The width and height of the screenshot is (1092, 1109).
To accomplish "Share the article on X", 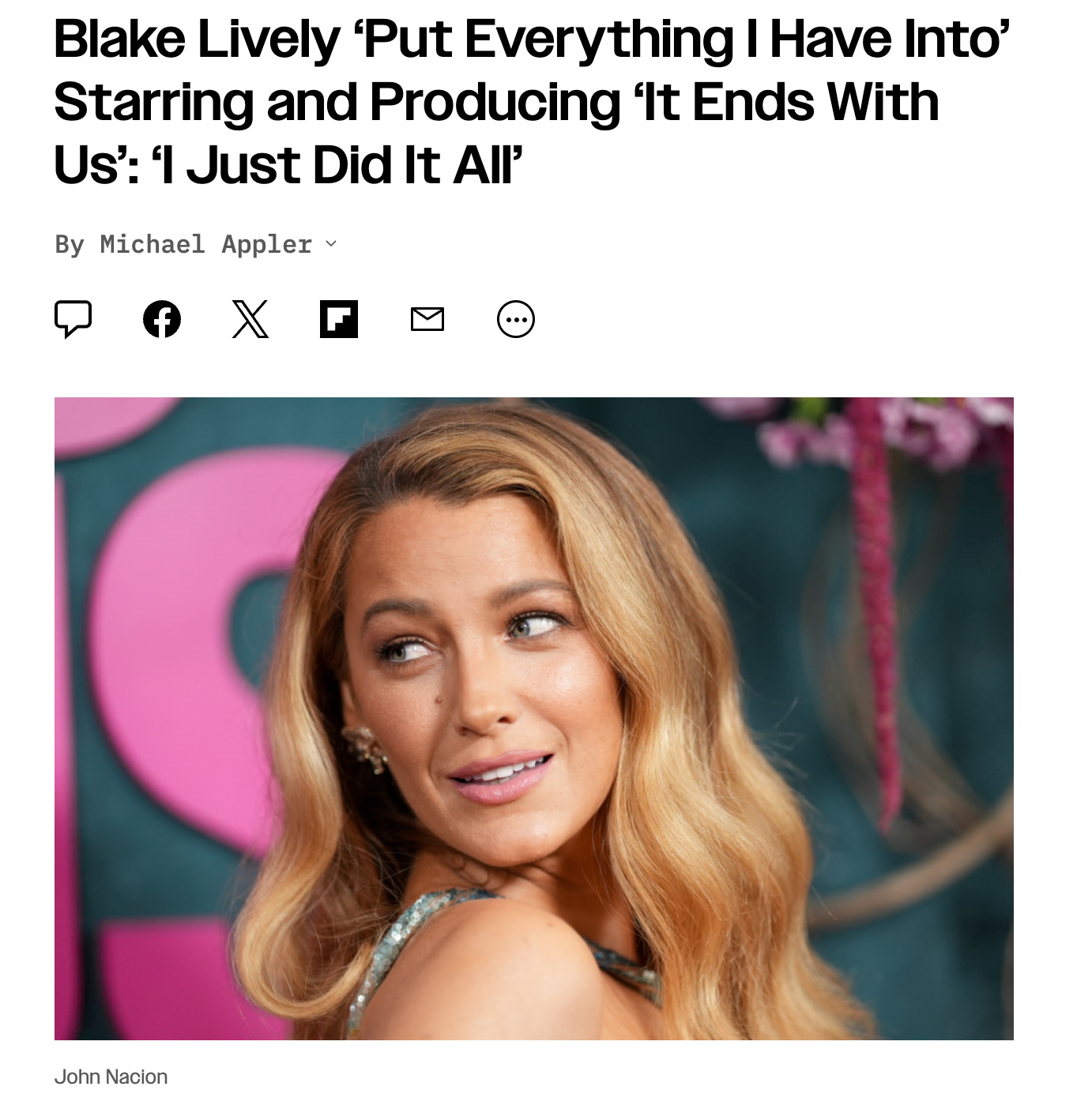I will point(250,319).
